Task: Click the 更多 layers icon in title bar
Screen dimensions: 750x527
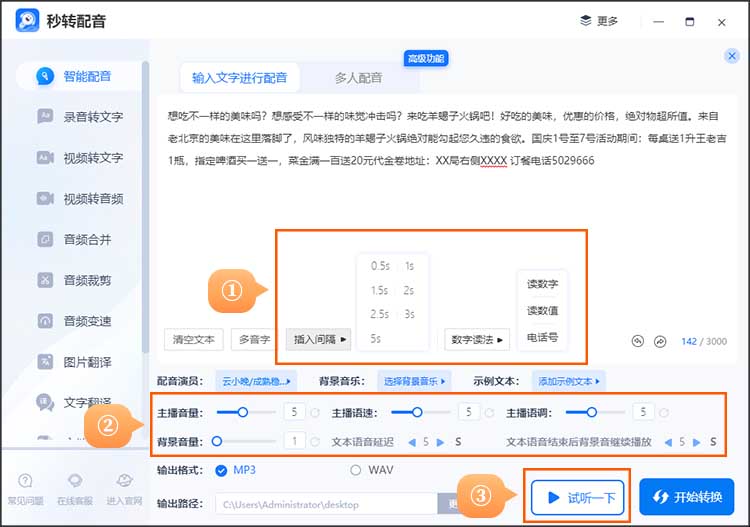Action: pyautogui.click(x=586, y=21)
